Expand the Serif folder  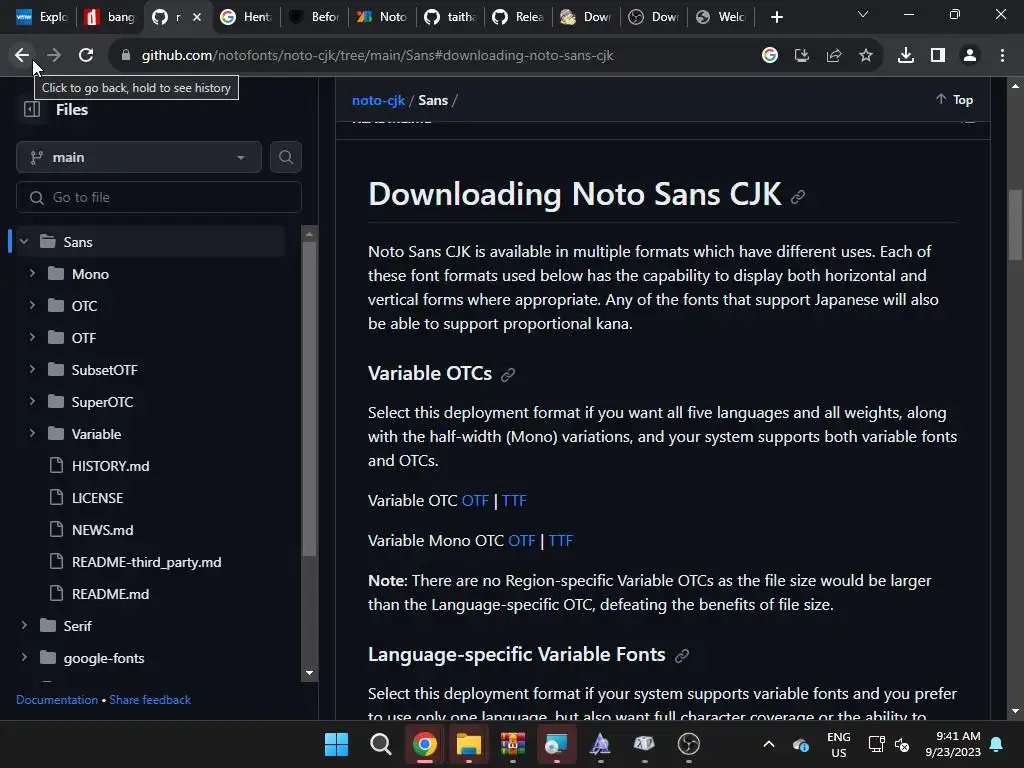click(x=24, y=626)
